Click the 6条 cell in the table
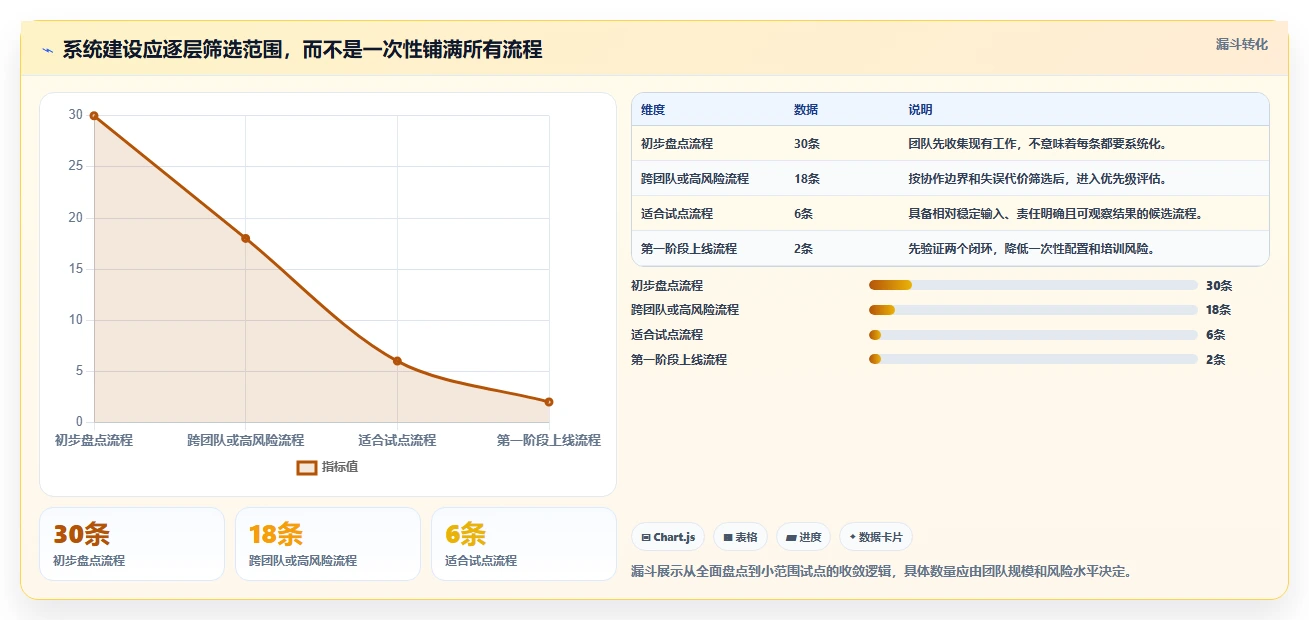Viewport: 1309px width, 620px height. [x=803, y=214]
